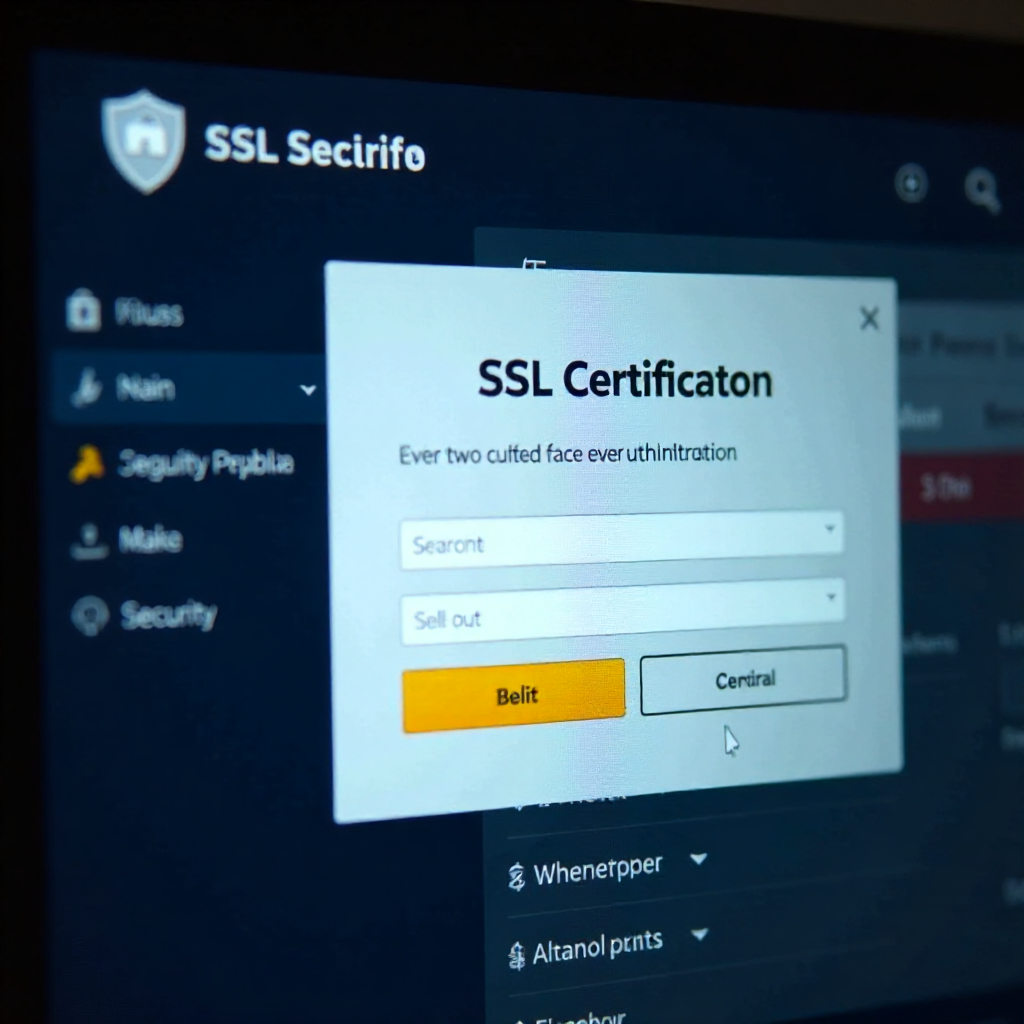Click the circular icon beside search

point(911,184)
